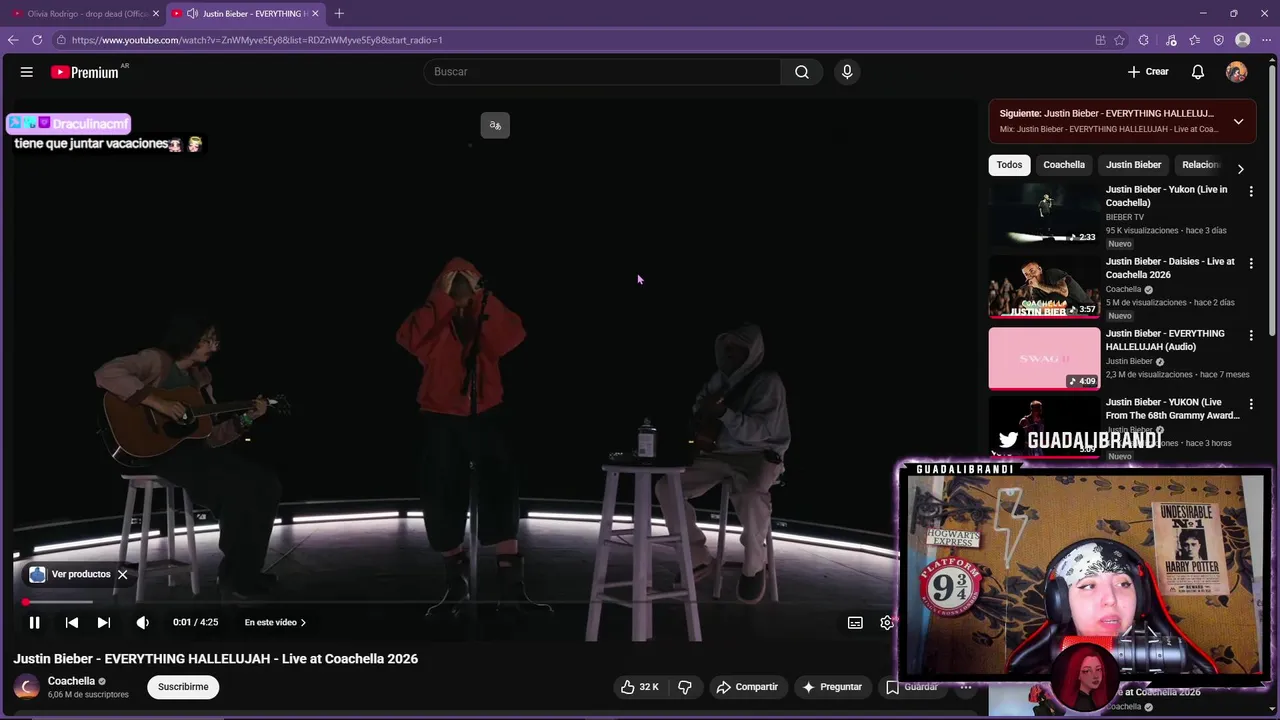Open options for EVERYTHING HALLELUJAH Audio
1280x720 pixels.
tap(1251, 336)
